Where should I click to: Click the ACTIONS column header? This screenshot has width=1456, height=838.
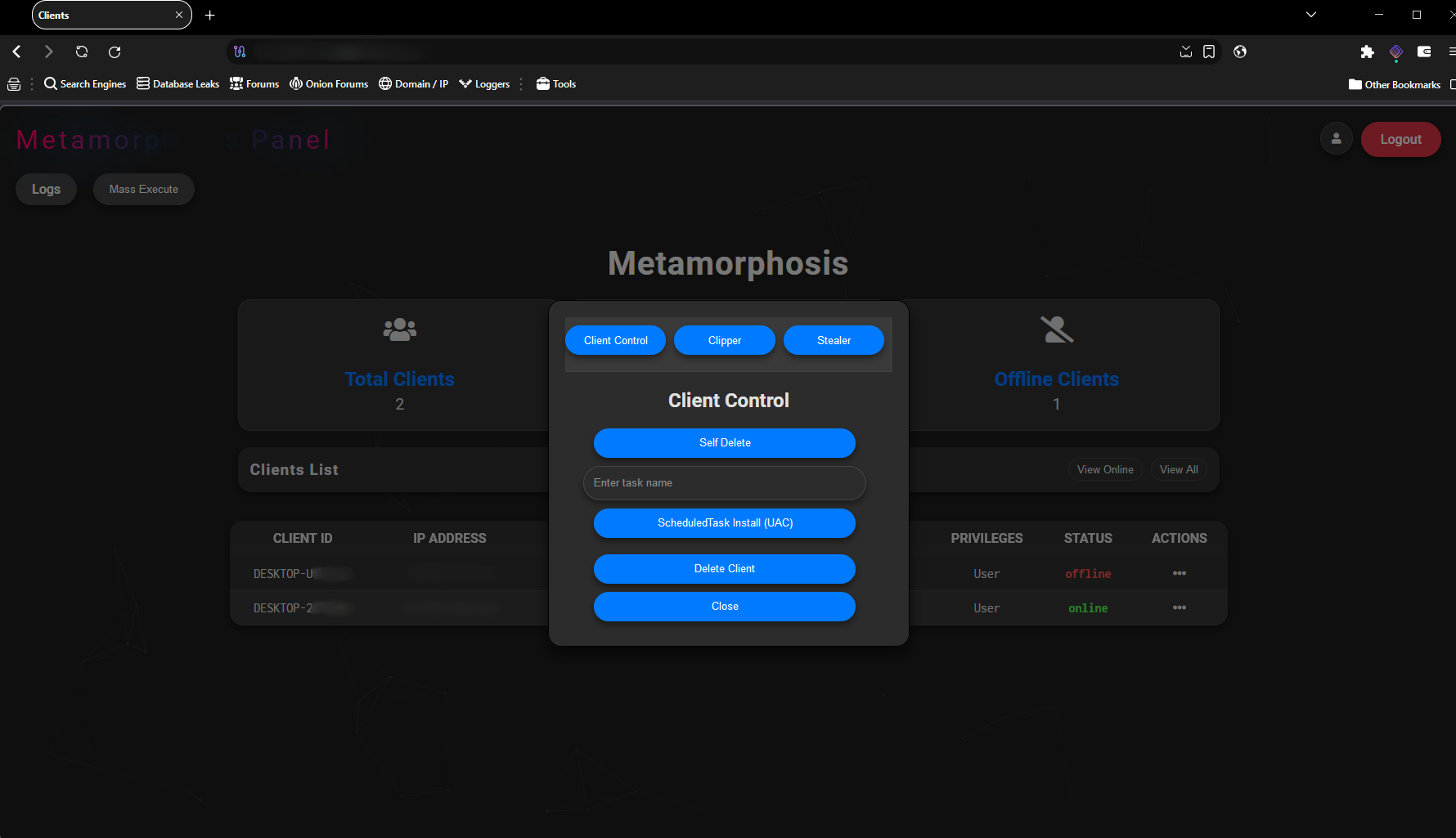pos(1180,538)
